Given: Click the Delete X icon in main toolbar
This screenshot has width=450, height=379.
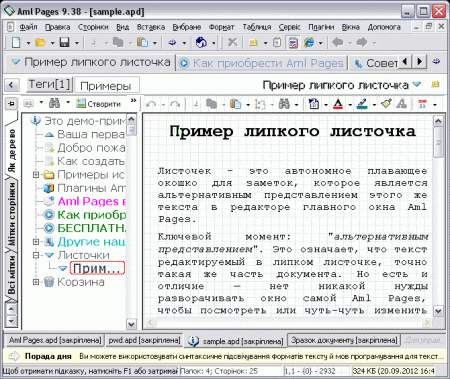Looking at the screenshot, I should pyautogui.click(x=232, y=42).
